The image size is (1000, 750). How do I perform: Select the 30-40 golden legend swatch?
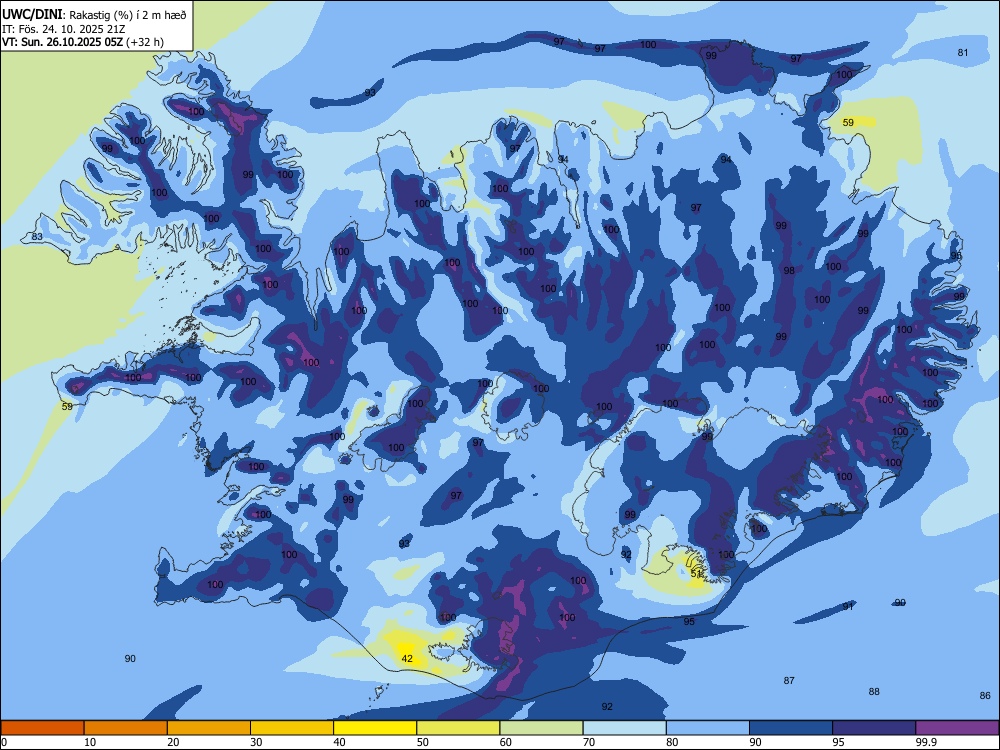(x=292, y=728)
